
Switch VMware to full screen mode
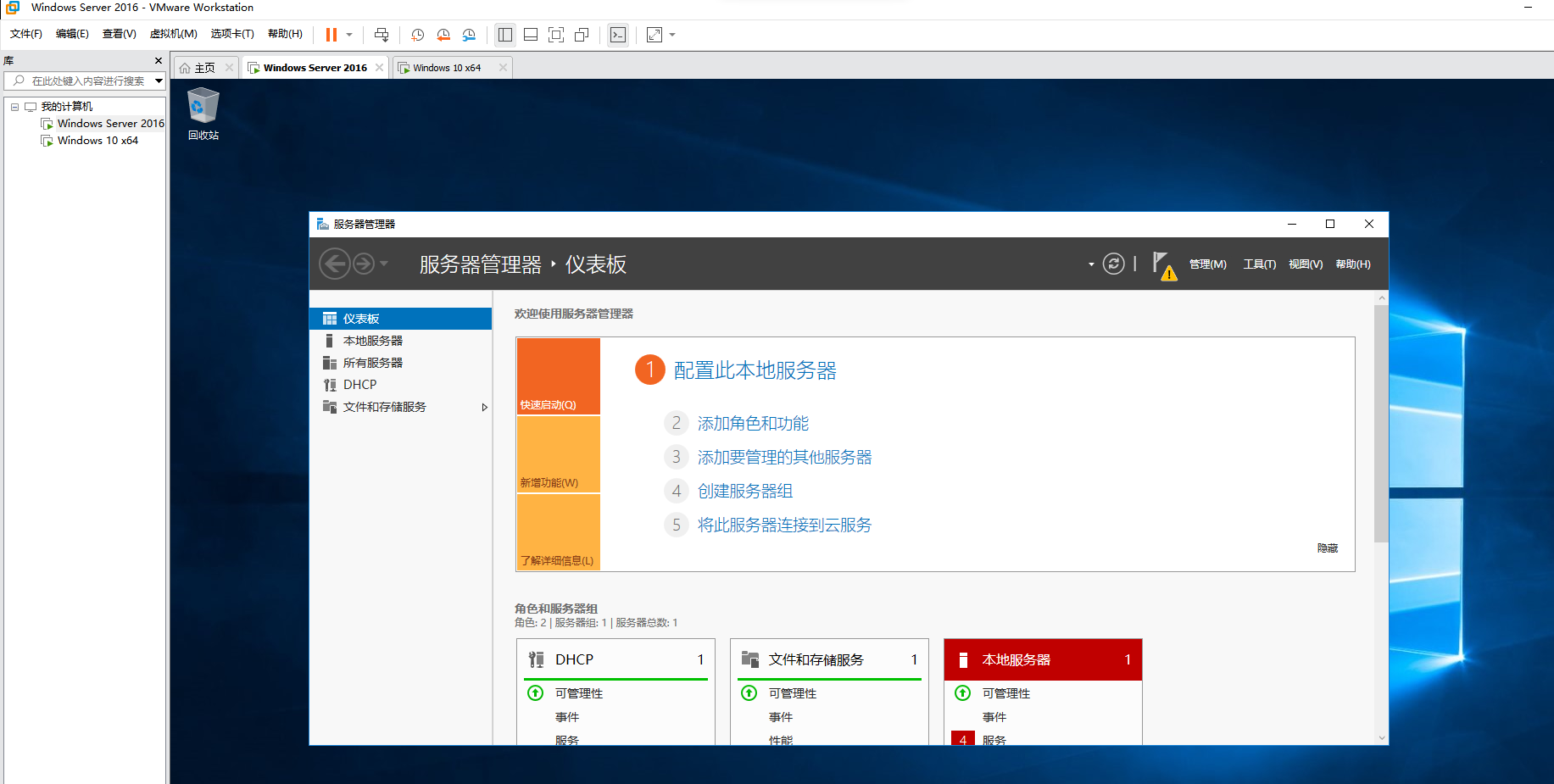[x=556, y=35]
